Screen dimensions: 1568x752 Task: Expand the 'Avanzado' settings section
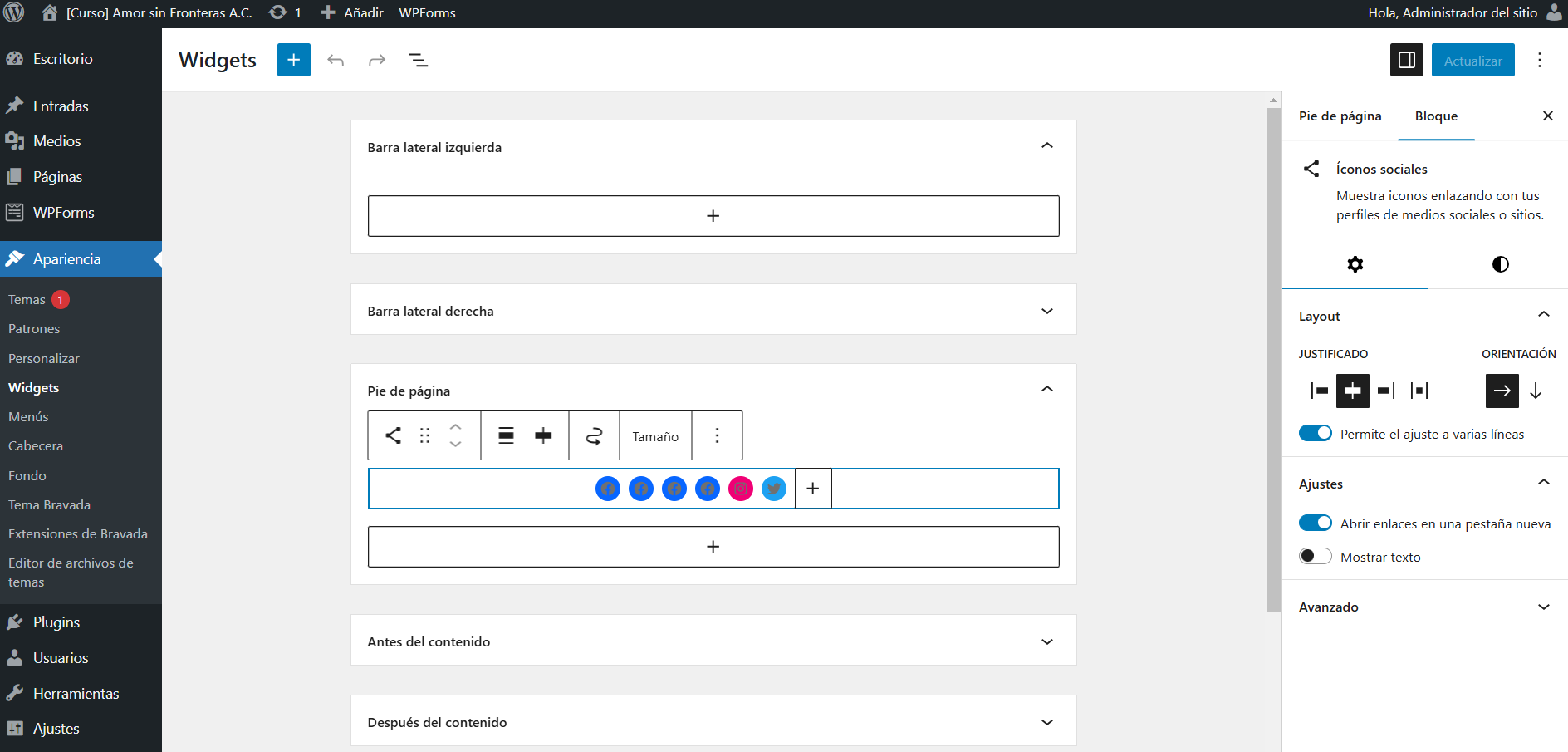point(1543,607)
